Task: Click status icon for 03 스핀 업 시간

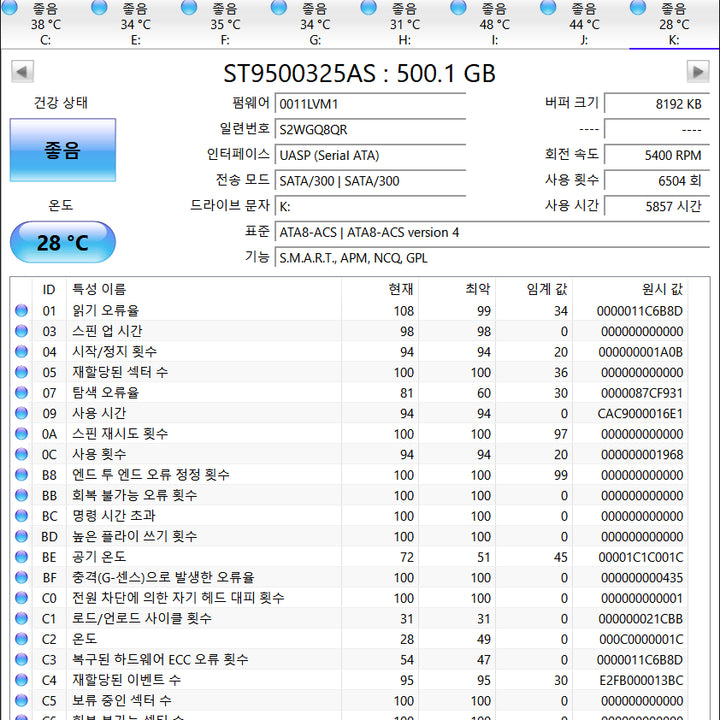Action: [22, 331]
